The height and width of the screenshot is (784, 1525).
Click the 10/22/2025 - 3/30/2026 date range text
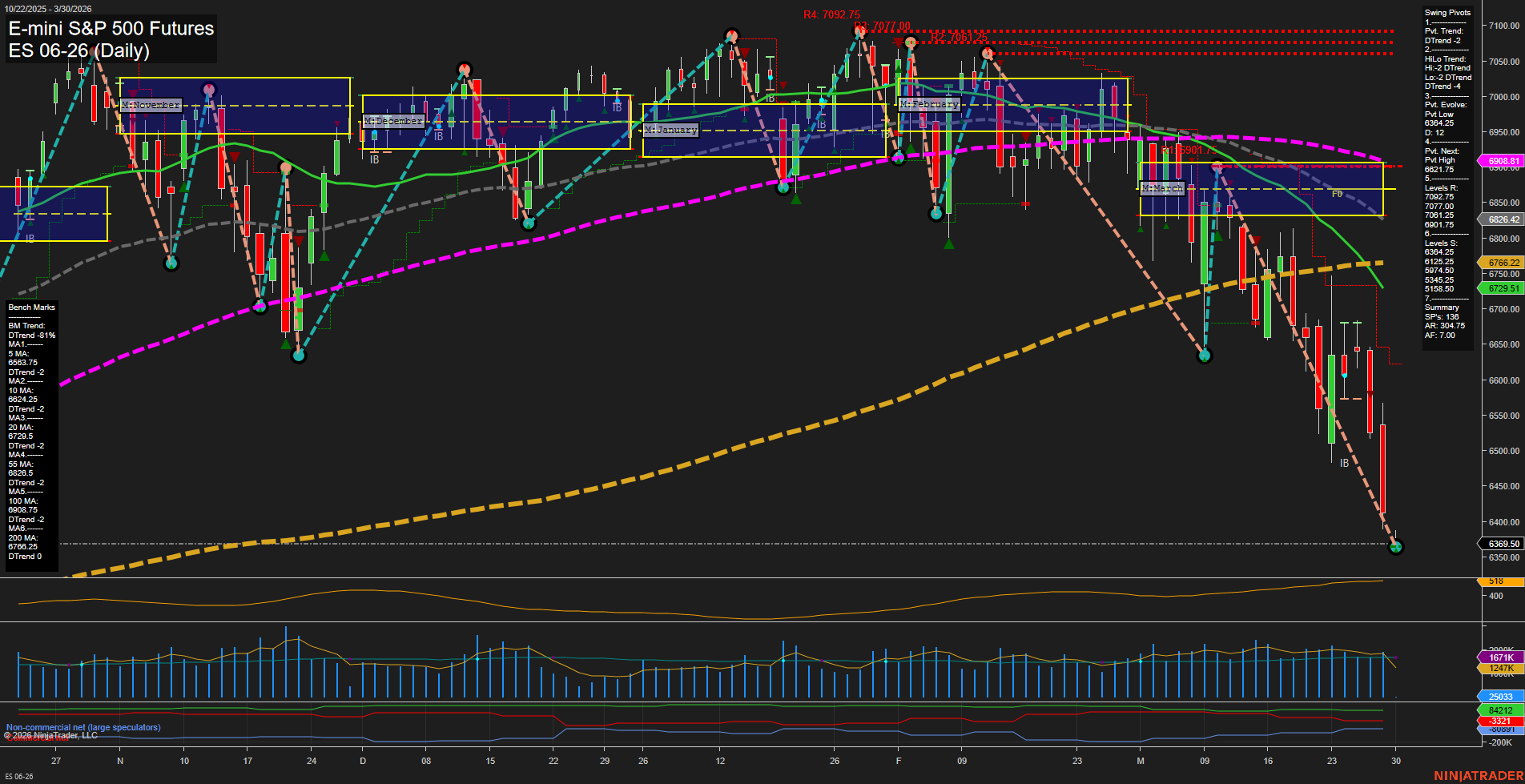(x=50, y=7)
